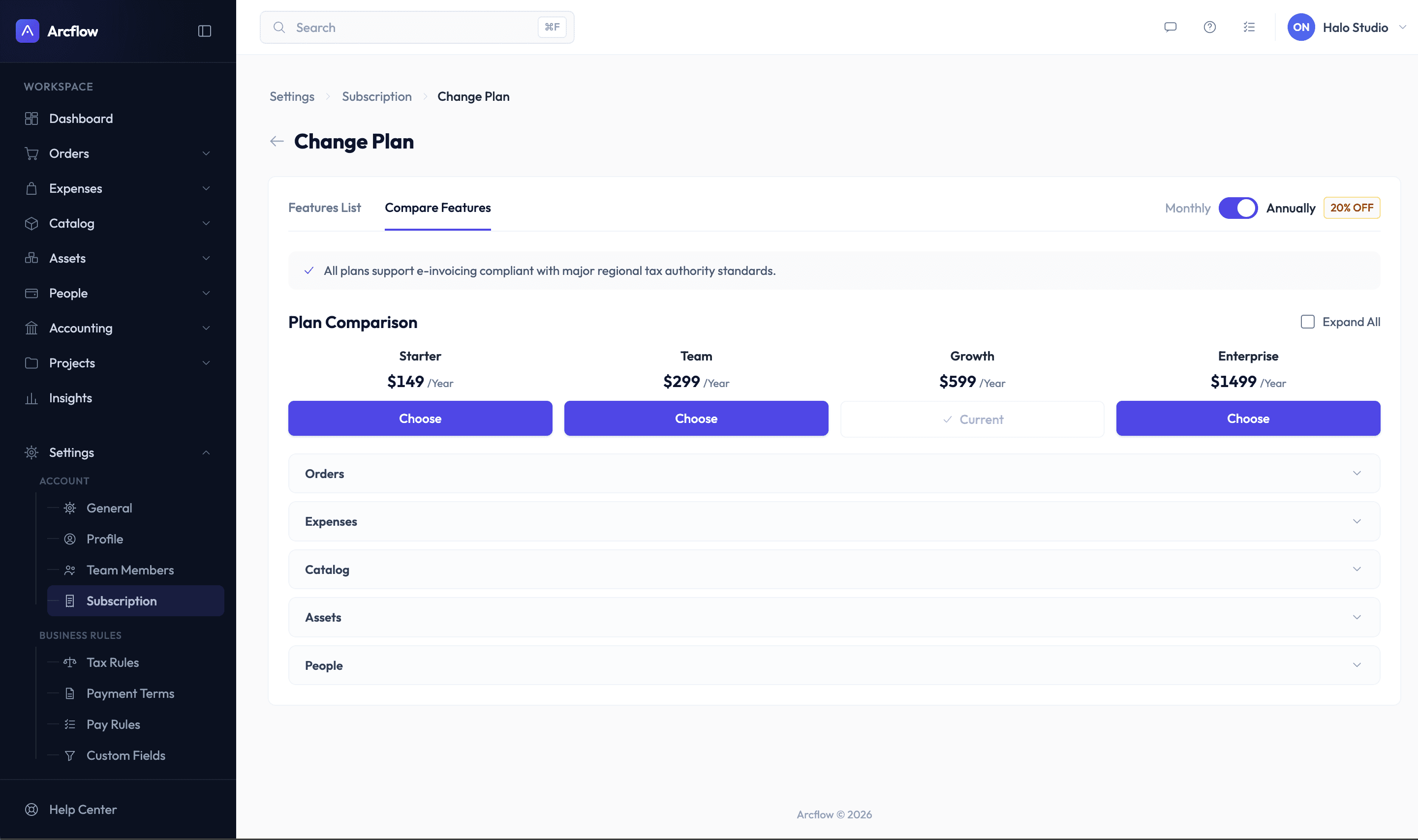Screen dimensions: 1418x840
Task: Click the Current Growth plan button
Action: pyautogui.click(x=972, y=419)
